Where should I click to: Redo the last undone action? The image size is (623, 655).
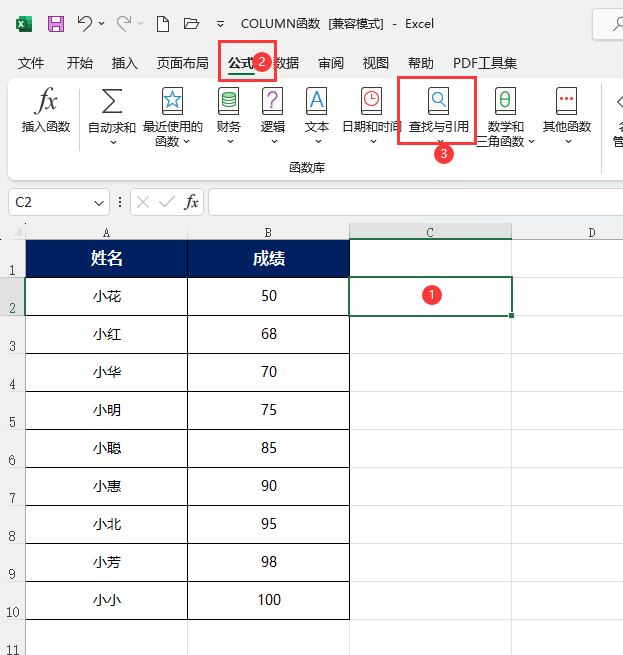pyautogui.click(x=124, y=23)
